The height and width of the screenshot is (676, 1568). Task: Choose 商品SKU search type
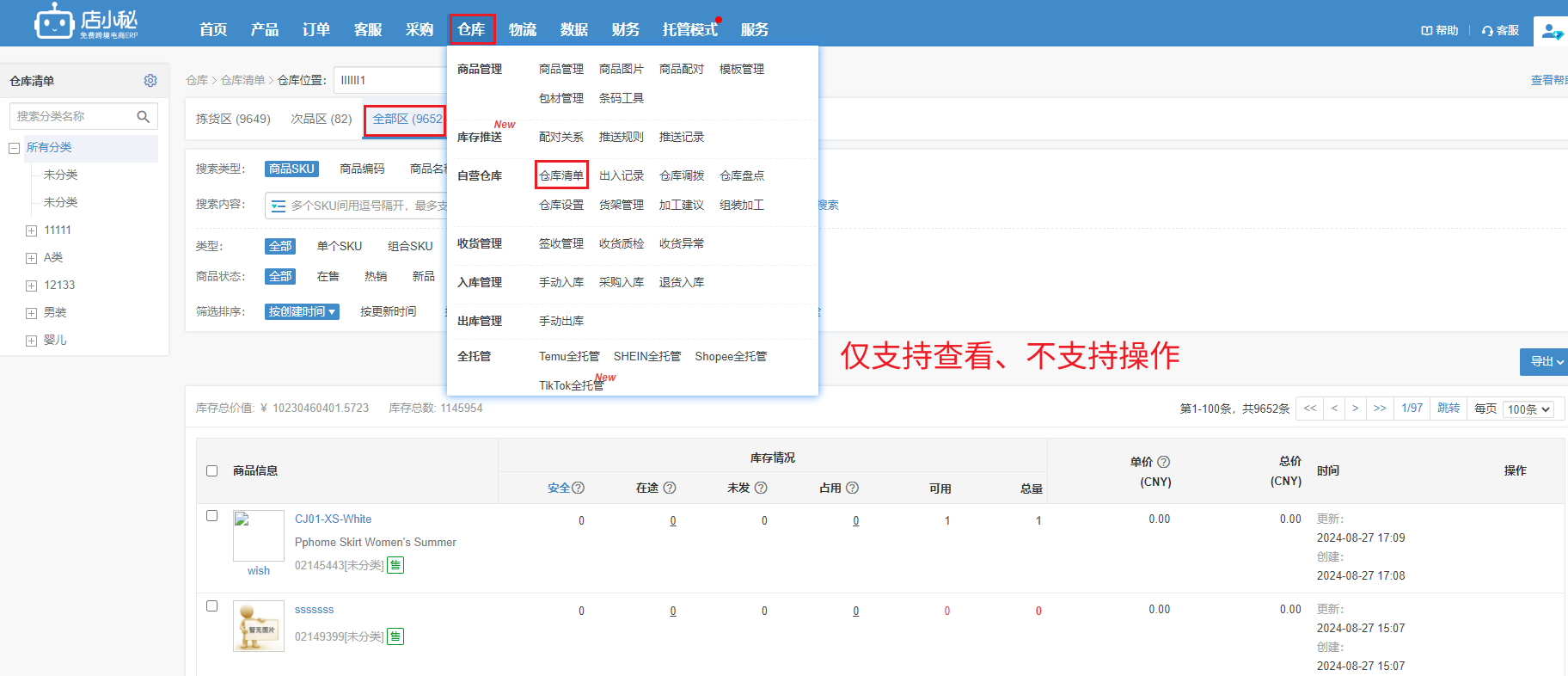pyautogui.click(x=291, y=169)
